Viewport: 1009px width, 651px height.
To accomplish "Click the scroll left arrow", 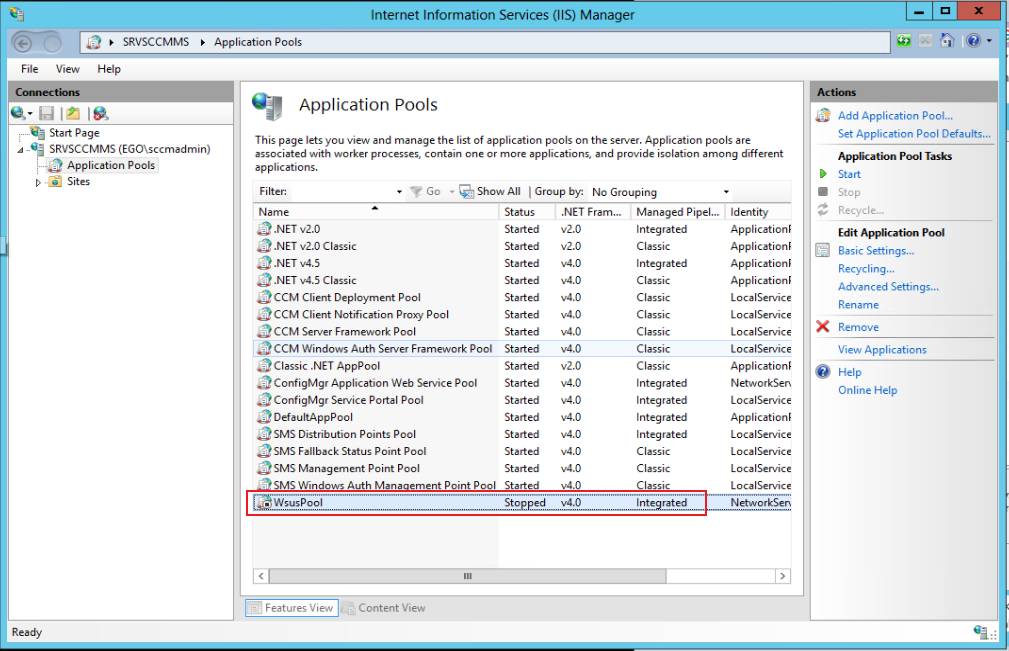I will tap(261, 576).
